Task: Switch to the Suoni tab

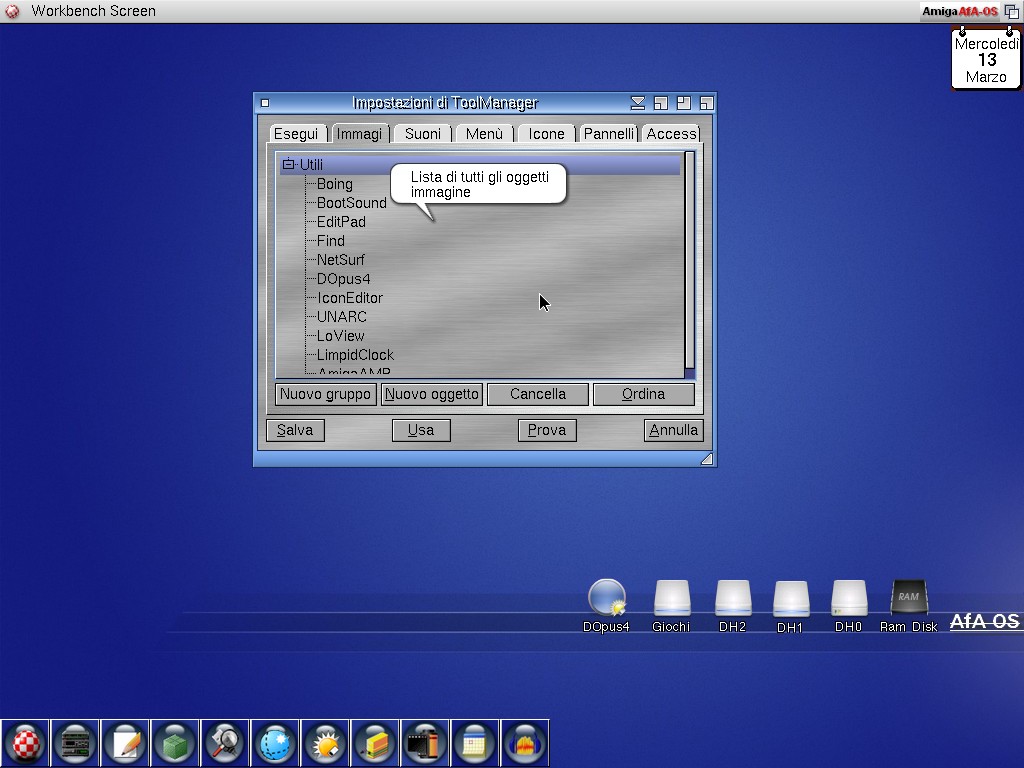Action: (x=422, y=134)
